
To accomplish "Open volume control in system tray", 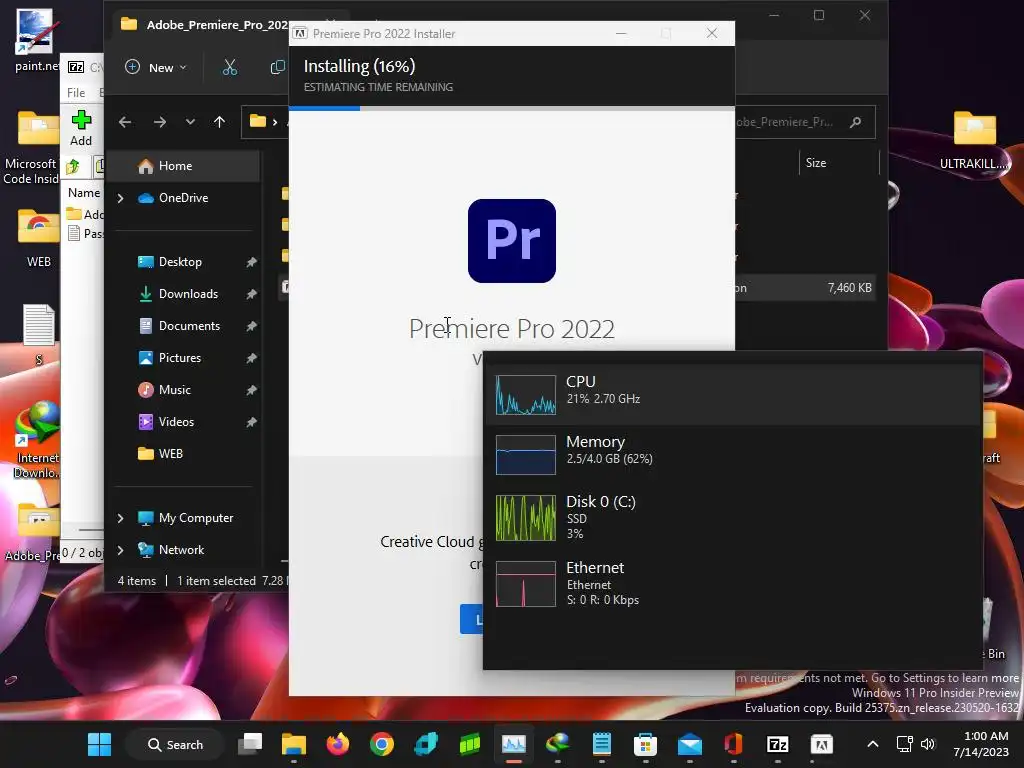I will pos(927,744).
